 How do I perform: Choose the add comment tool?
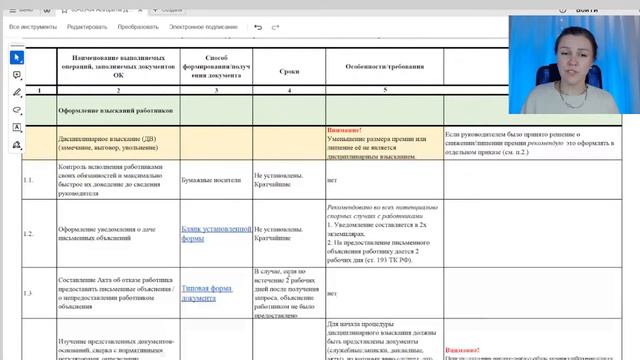[x=17, y=75]
